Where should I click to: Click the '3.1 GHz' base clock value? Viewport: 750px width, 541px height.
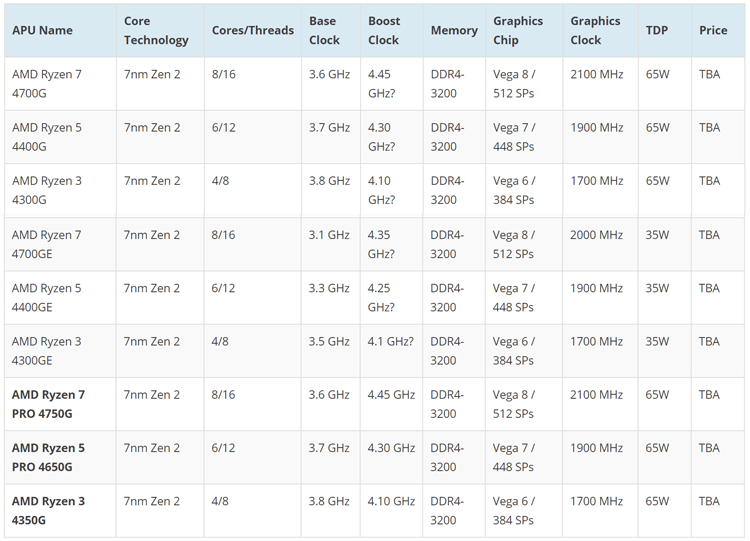[x=329, y=235]
